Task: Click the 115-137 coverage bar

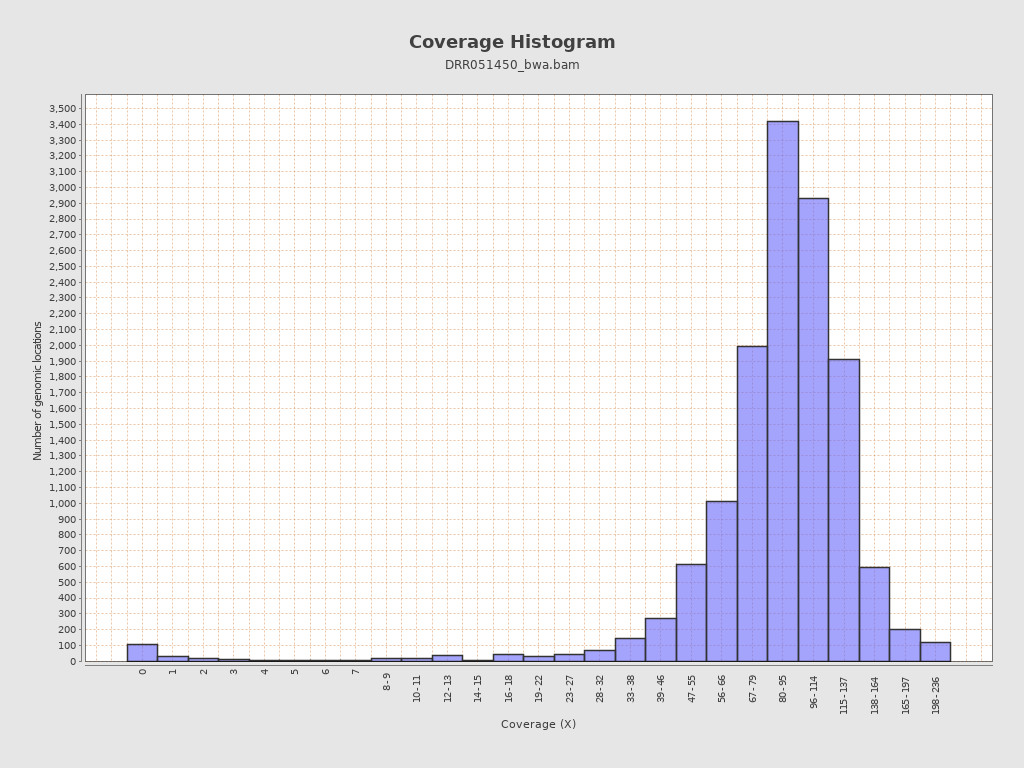Action: 844,510
